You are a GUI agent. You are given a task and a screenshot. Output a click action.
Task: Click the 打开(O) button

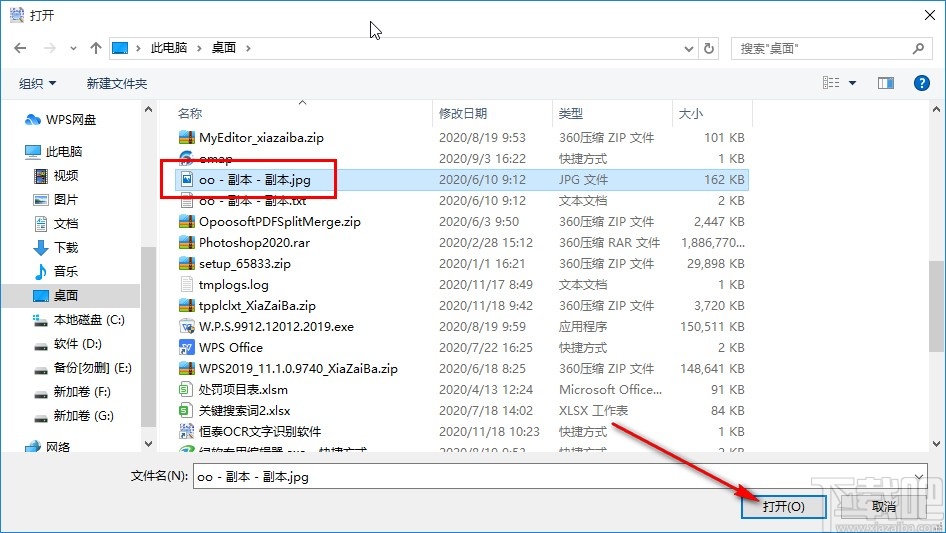click(783, 506)
